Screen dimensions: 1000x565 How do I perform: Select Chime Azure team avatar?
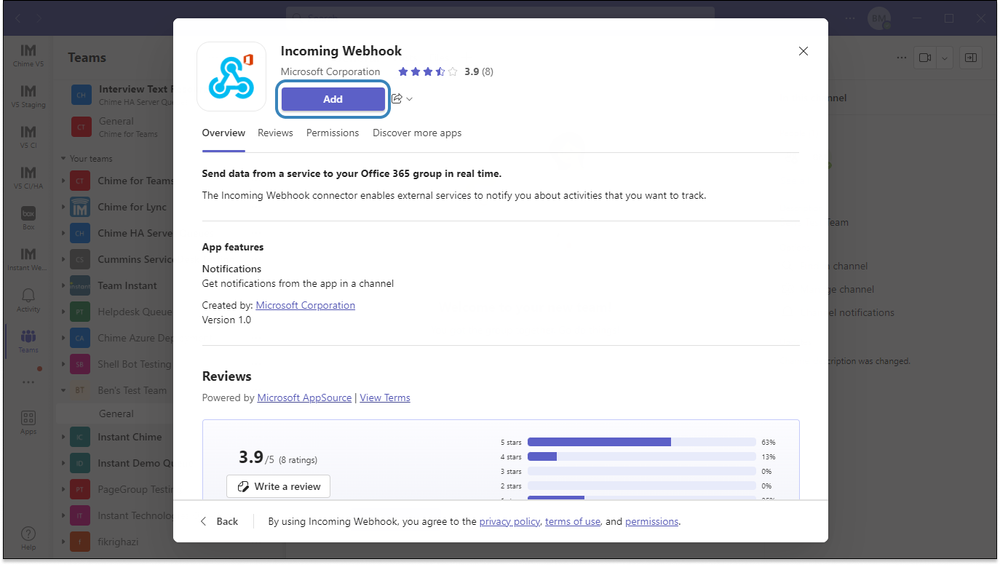pyautogui.click(x=80, y=338)
